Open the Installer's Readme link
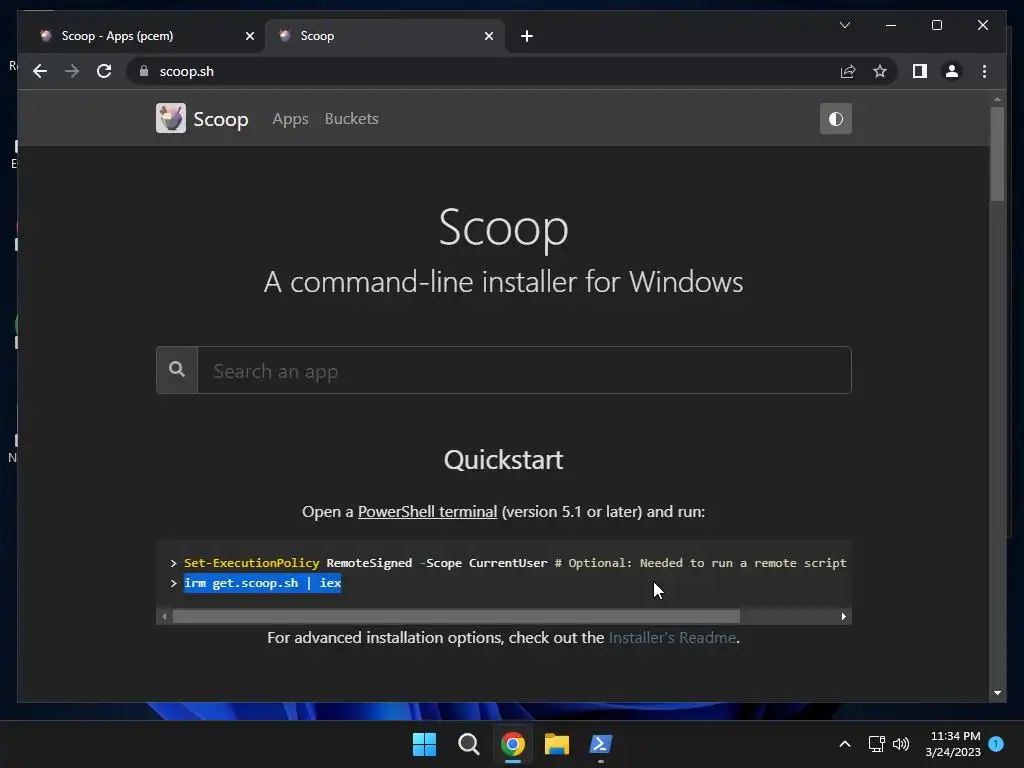The height and width of the screenshot is (768, 1024). (672, 637)
